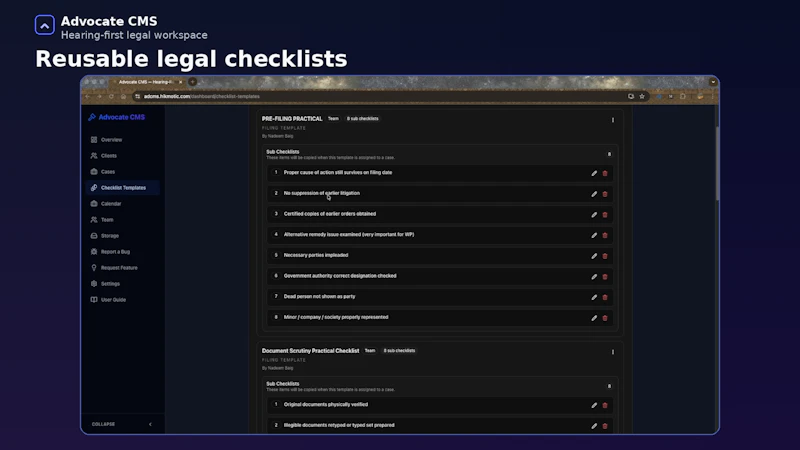The width and height of the screenshot is (800, 450).
Task: Open Overview in the sidebar
Action: (122, 140)
